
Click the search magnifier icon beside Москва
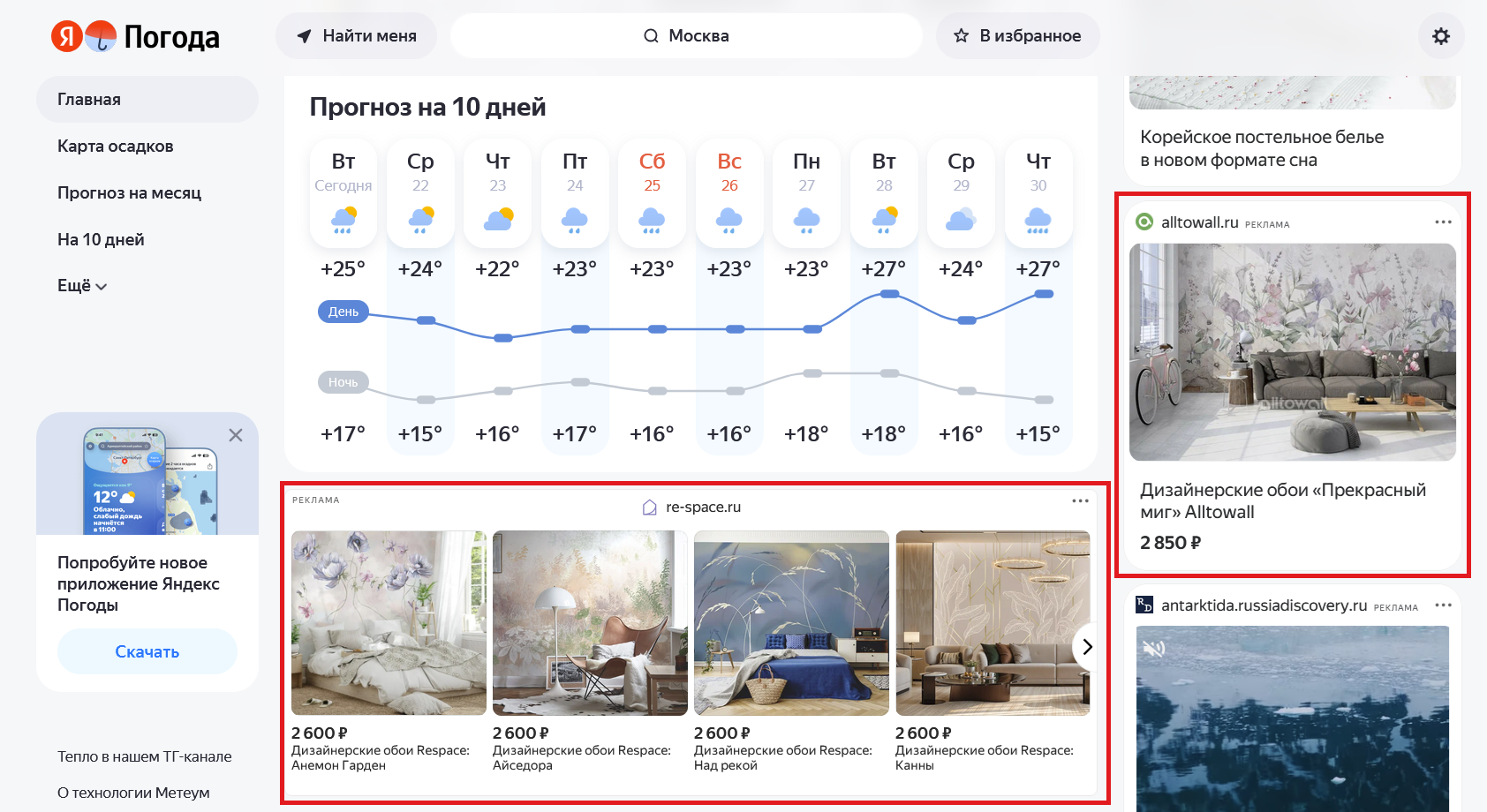pyautogui.click(x=651, y=36)
